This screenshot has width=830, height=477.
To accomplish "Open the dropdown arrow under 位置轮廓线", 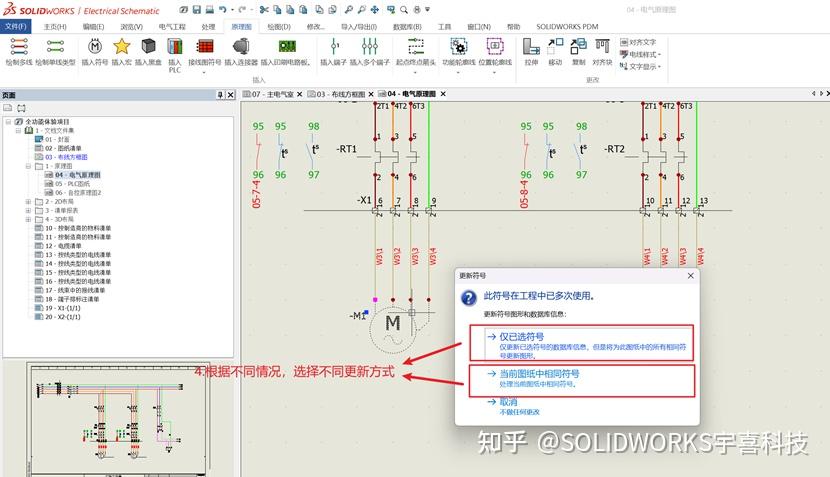I will tap(495, 73).
